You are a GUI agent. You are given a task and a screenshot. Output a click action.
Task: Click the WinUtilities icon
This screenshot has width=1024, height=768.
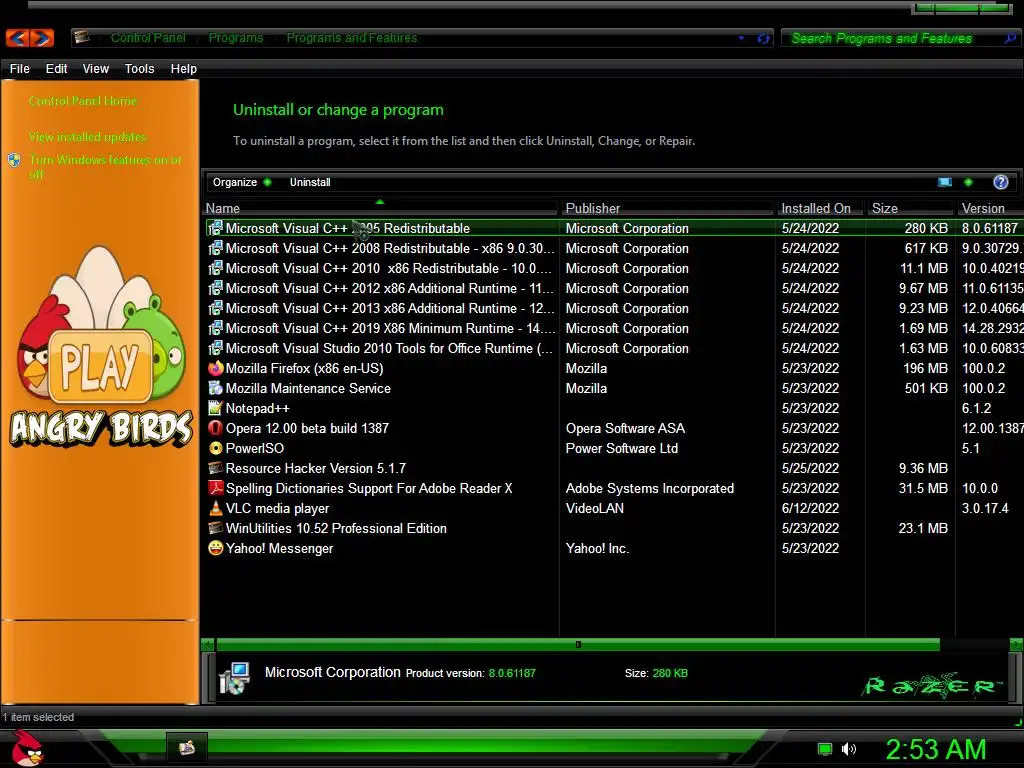tap(216, 528)
